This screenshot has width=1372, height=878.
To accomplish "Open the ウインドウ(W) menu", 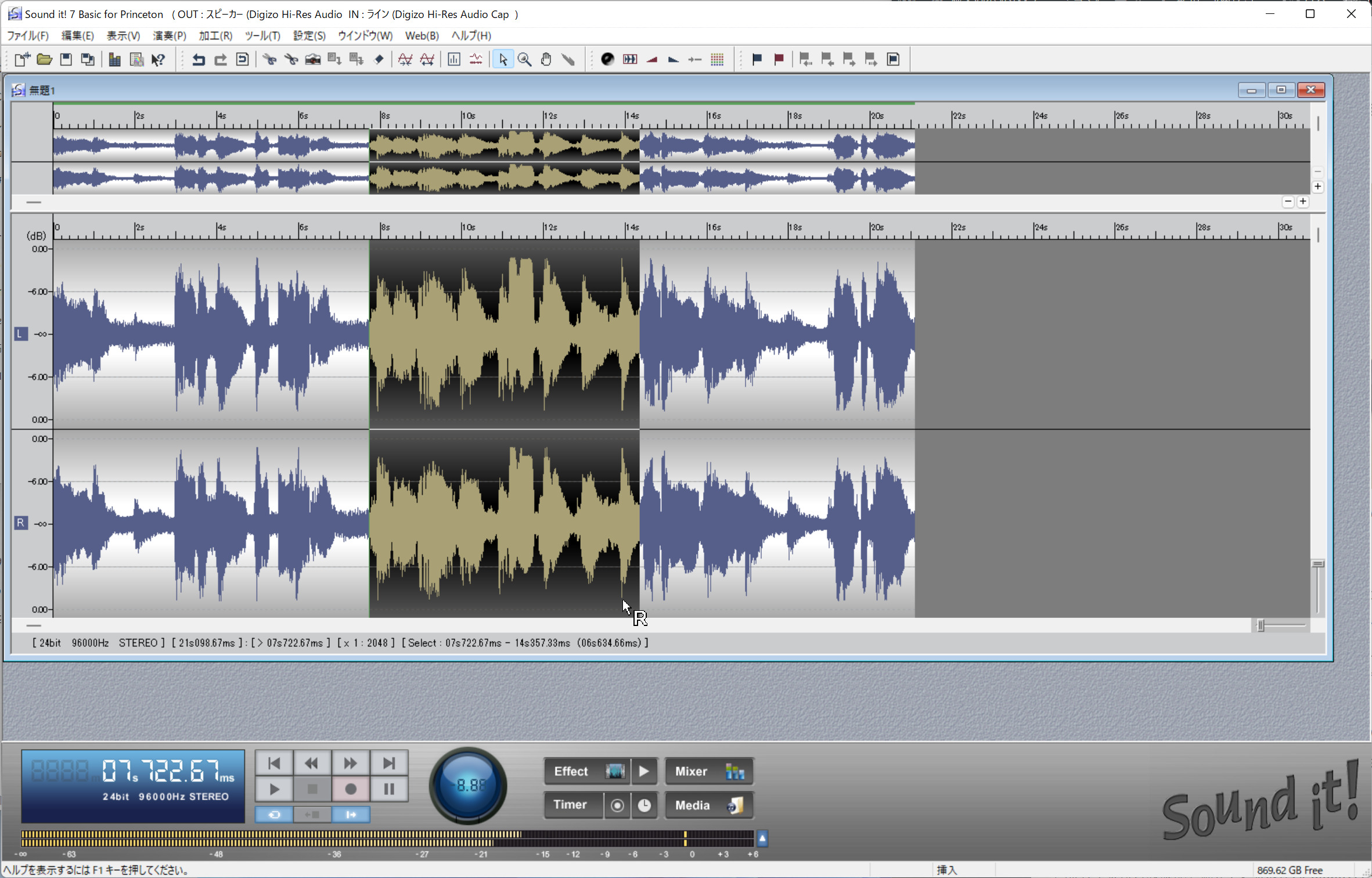I will point(365,35).
